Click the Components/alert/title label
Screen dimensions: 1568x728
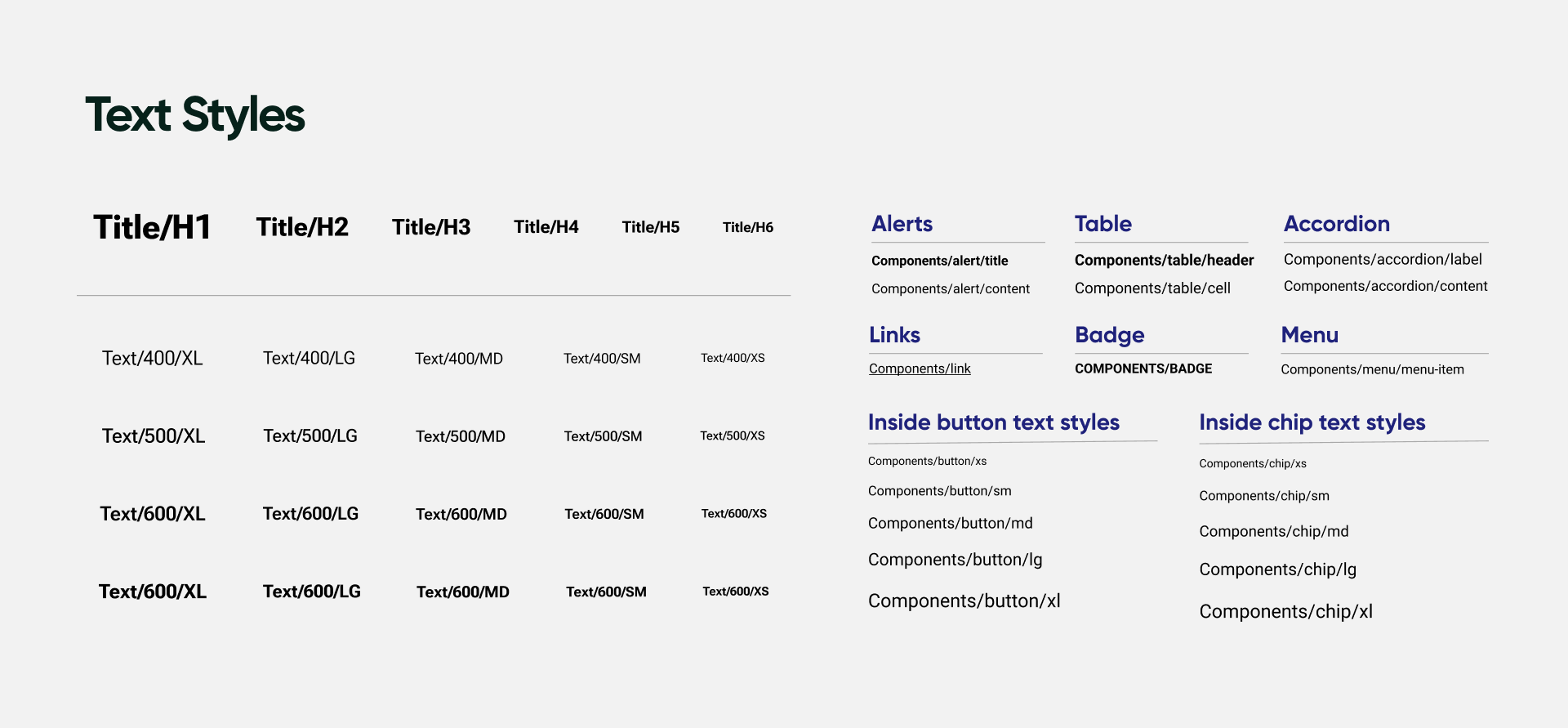(939, 261)
